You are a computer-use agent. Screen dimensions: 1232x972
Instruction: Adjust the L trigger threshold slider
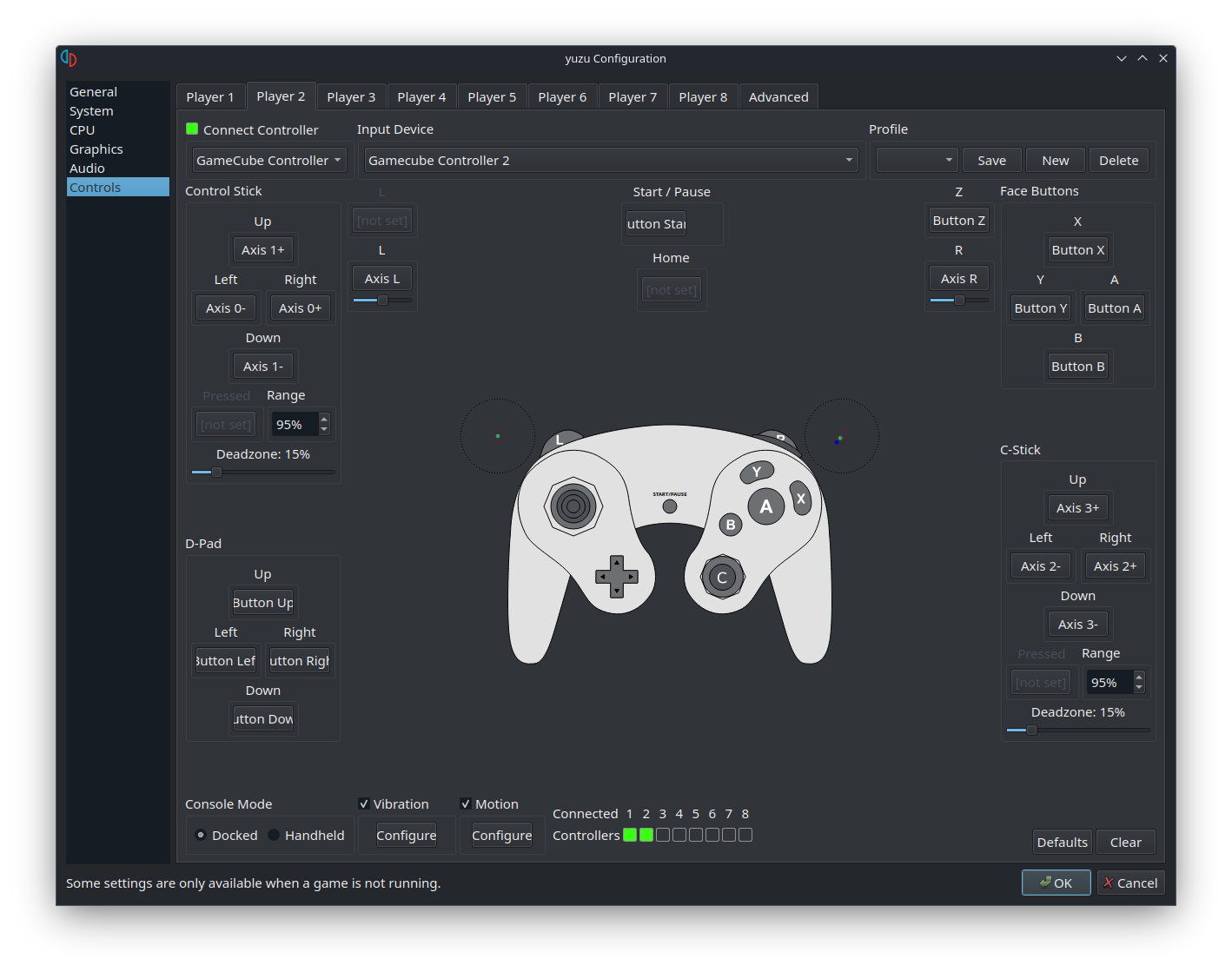point(382,300)
